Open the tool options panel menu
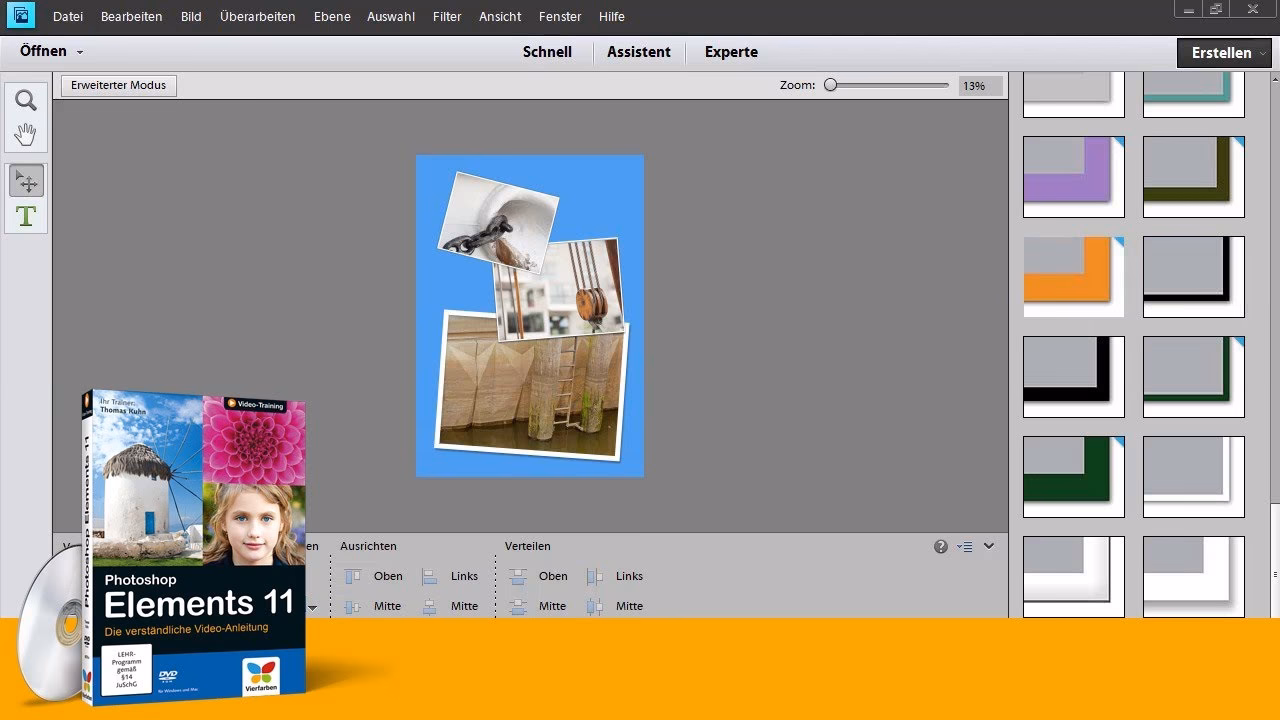The width and height of the screenshot is (1280, 720). coord(965,546)
